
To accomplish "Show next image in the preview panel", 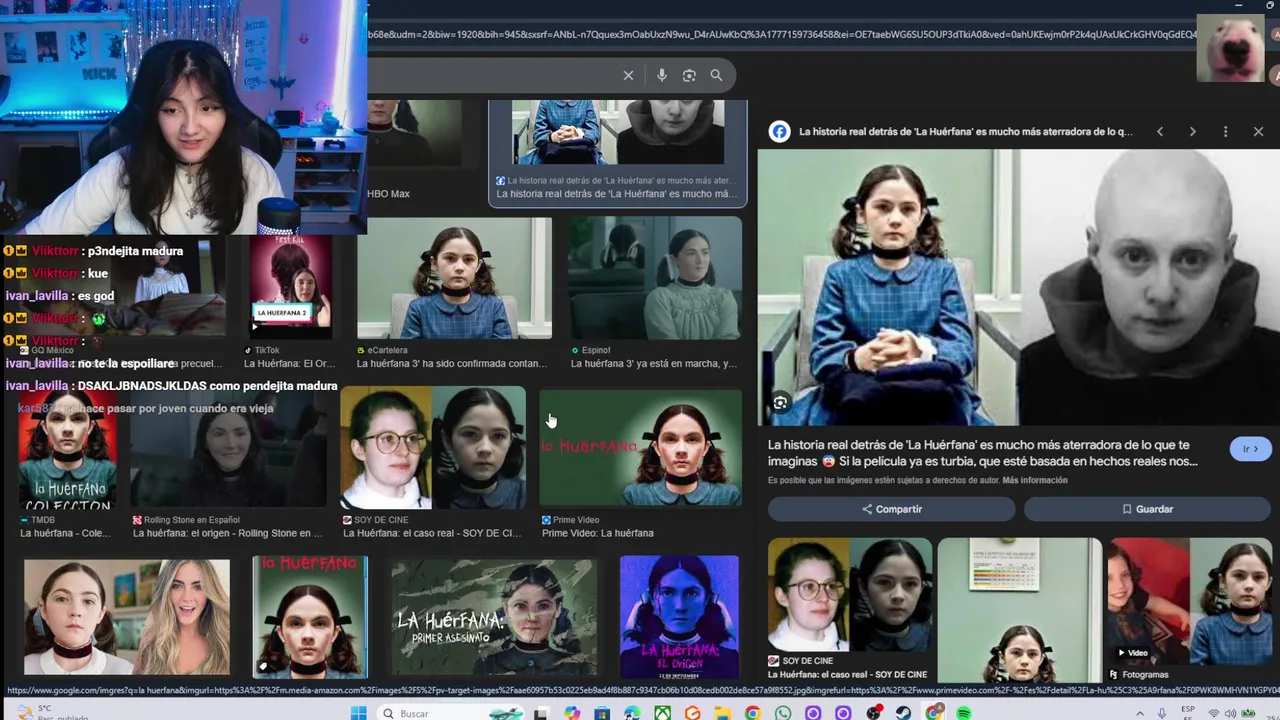I will pos(1192,131).
